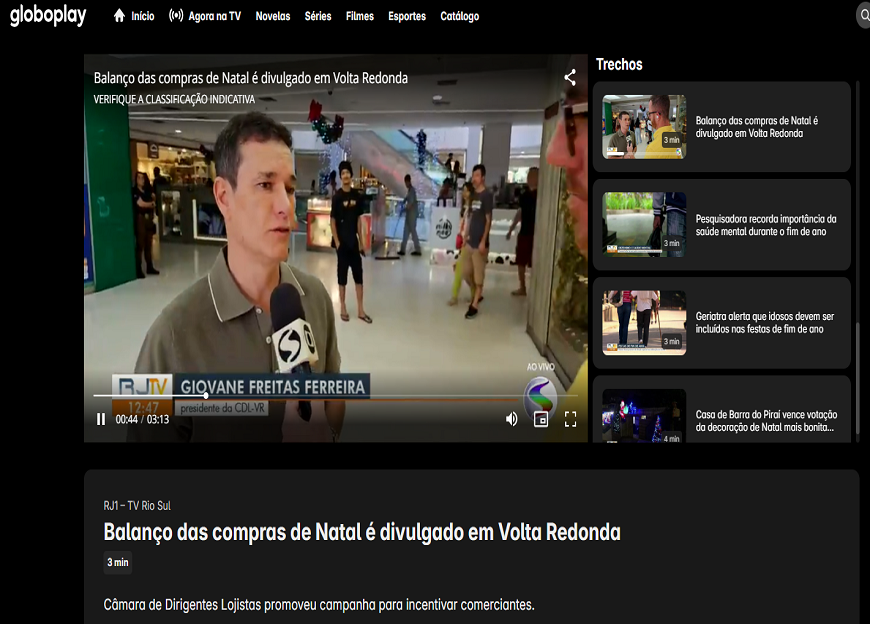The width and height of the screenshot is (870, 624).
Task: Share the video with the share icon
Action: [x=570, y=77]
